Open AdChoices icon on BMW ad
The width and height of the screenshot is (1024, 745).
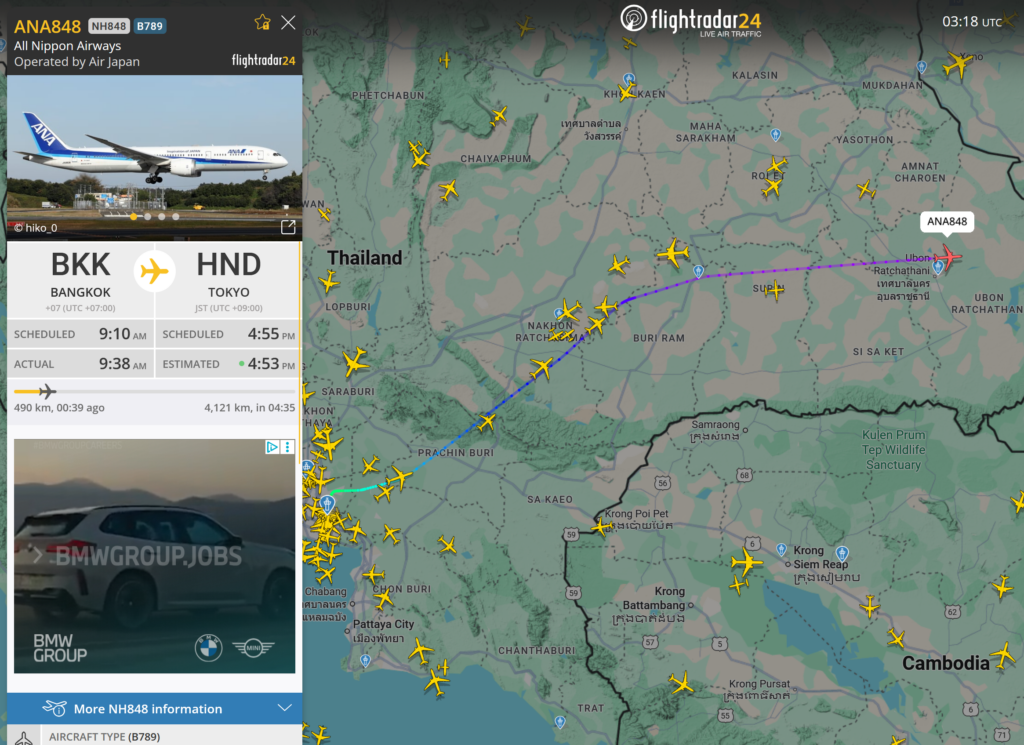pyautogui.click(x=273, y=447)
